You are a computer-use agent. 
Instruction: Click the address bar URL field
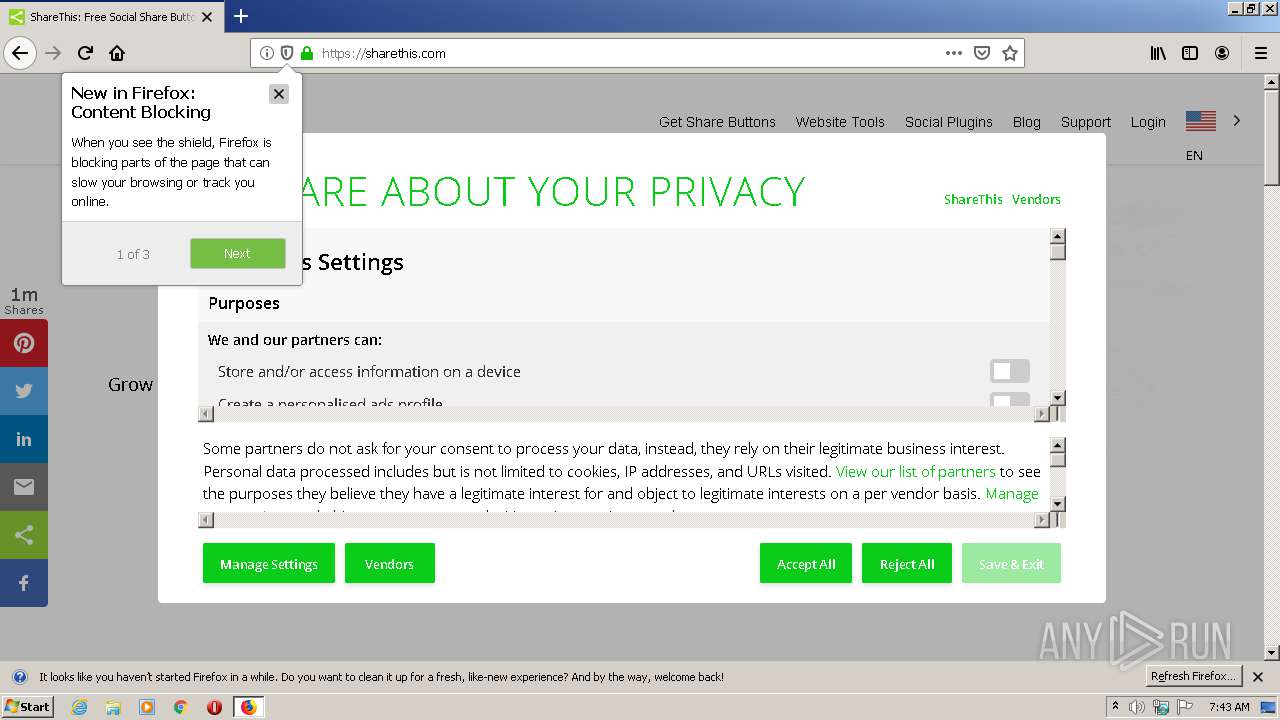[x=630, y=53]
